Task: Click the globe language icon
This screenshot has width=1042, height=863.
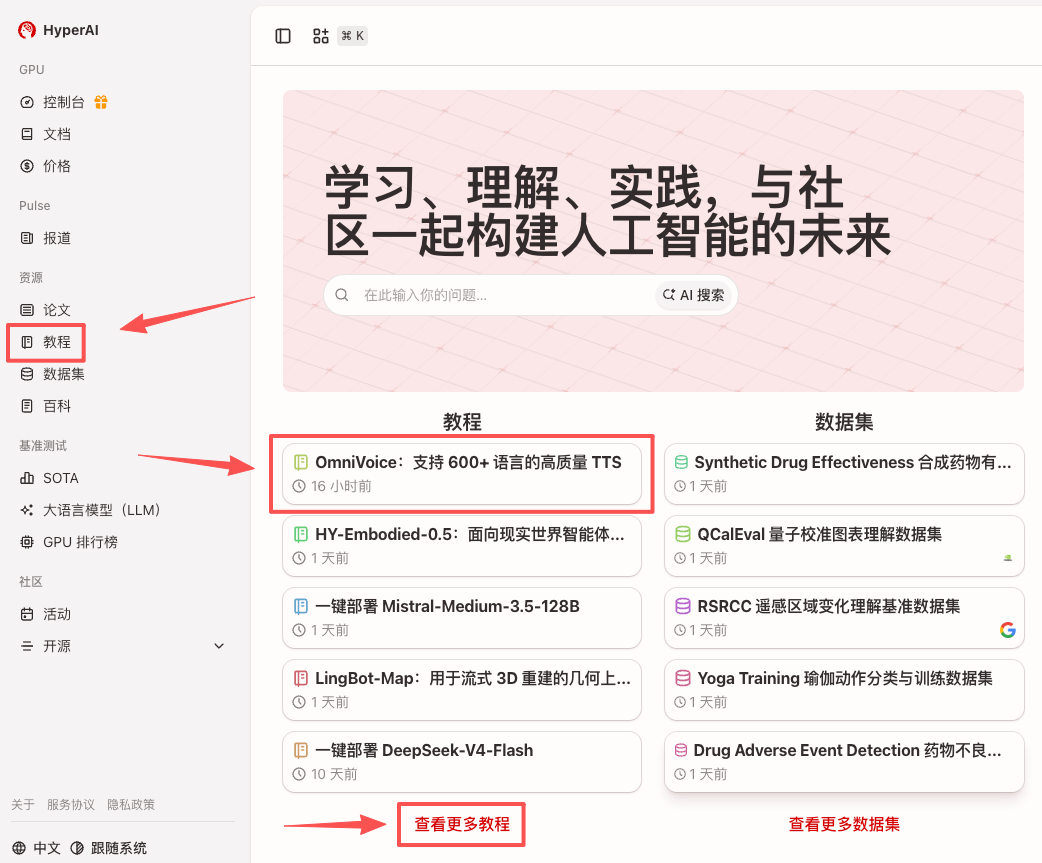Action: [19, 848]
